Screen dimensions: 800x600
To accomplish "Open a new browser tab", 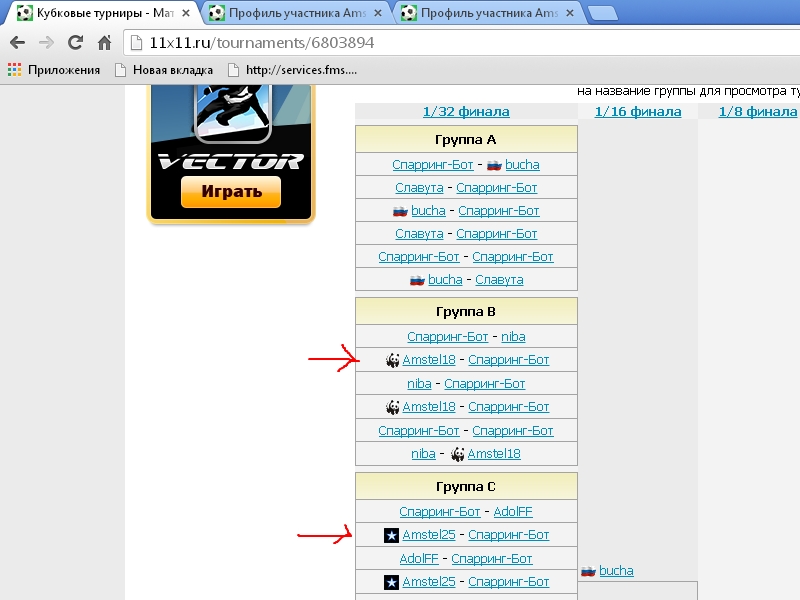I will (601, 13).
